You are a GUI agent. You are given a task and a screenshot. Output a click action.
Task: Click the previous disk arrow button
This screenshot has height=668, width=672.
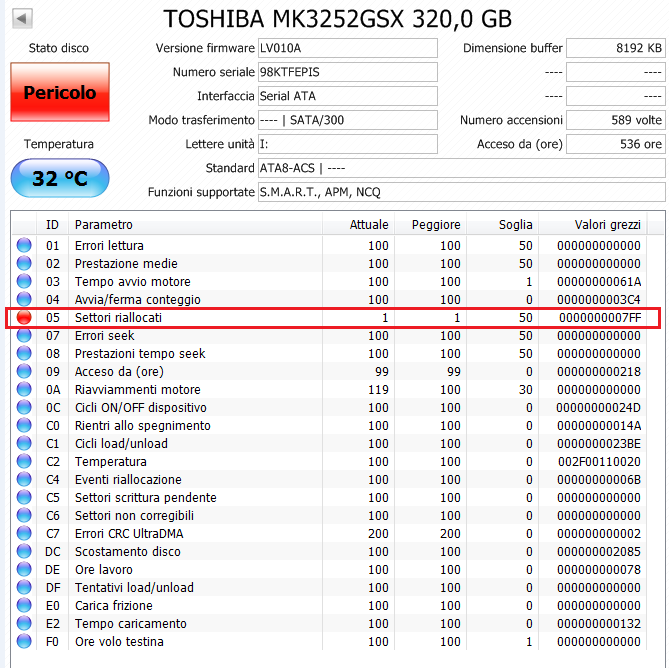click(x=22, y=18)
